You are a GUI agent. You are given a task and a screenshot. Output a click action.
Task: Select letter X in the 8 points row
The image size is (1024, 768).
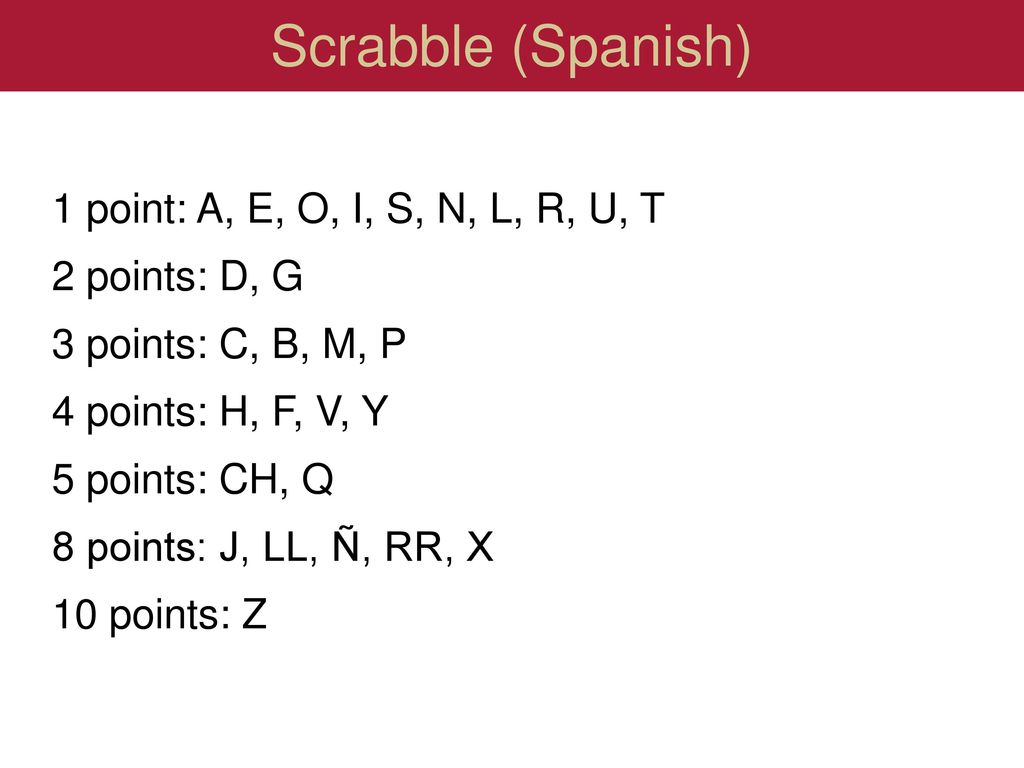pos(480,547)
